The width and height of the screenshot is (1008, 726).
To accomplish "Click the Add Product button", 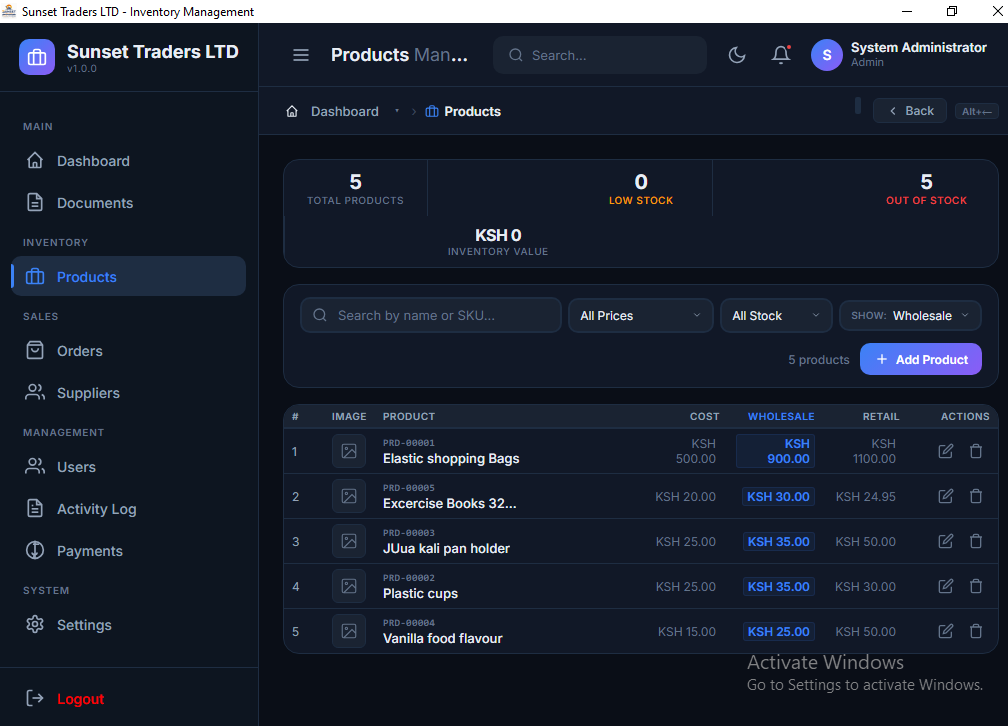I will pyautogui.click(x=921, y=359).
